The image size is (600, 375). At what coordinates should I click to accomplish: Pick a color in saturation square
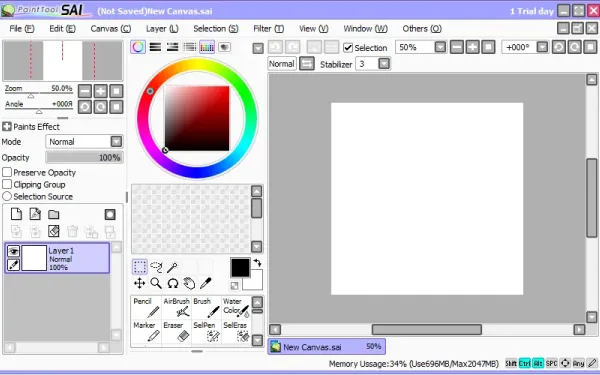[x=197, y=118]
